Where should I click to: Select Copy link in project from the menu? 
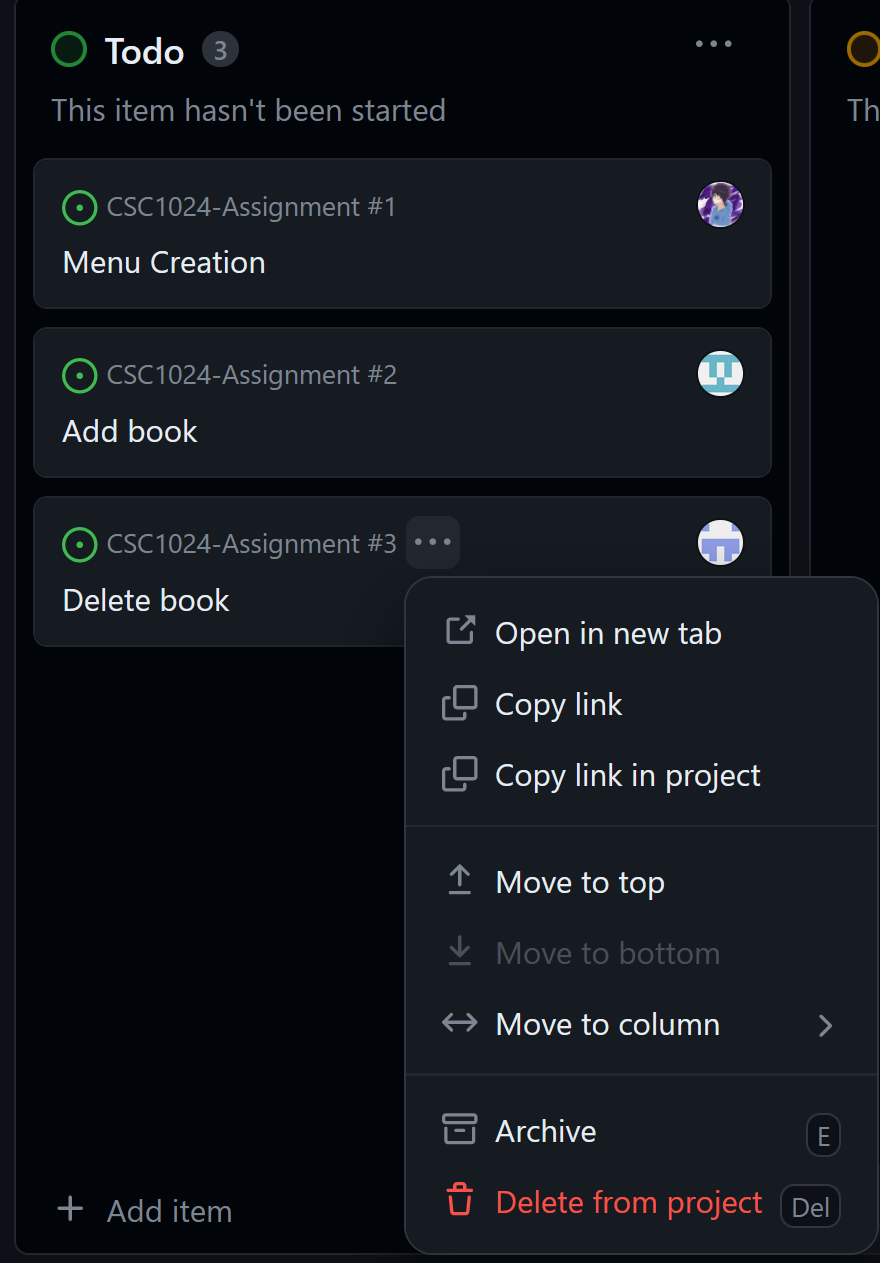[627, 774]
